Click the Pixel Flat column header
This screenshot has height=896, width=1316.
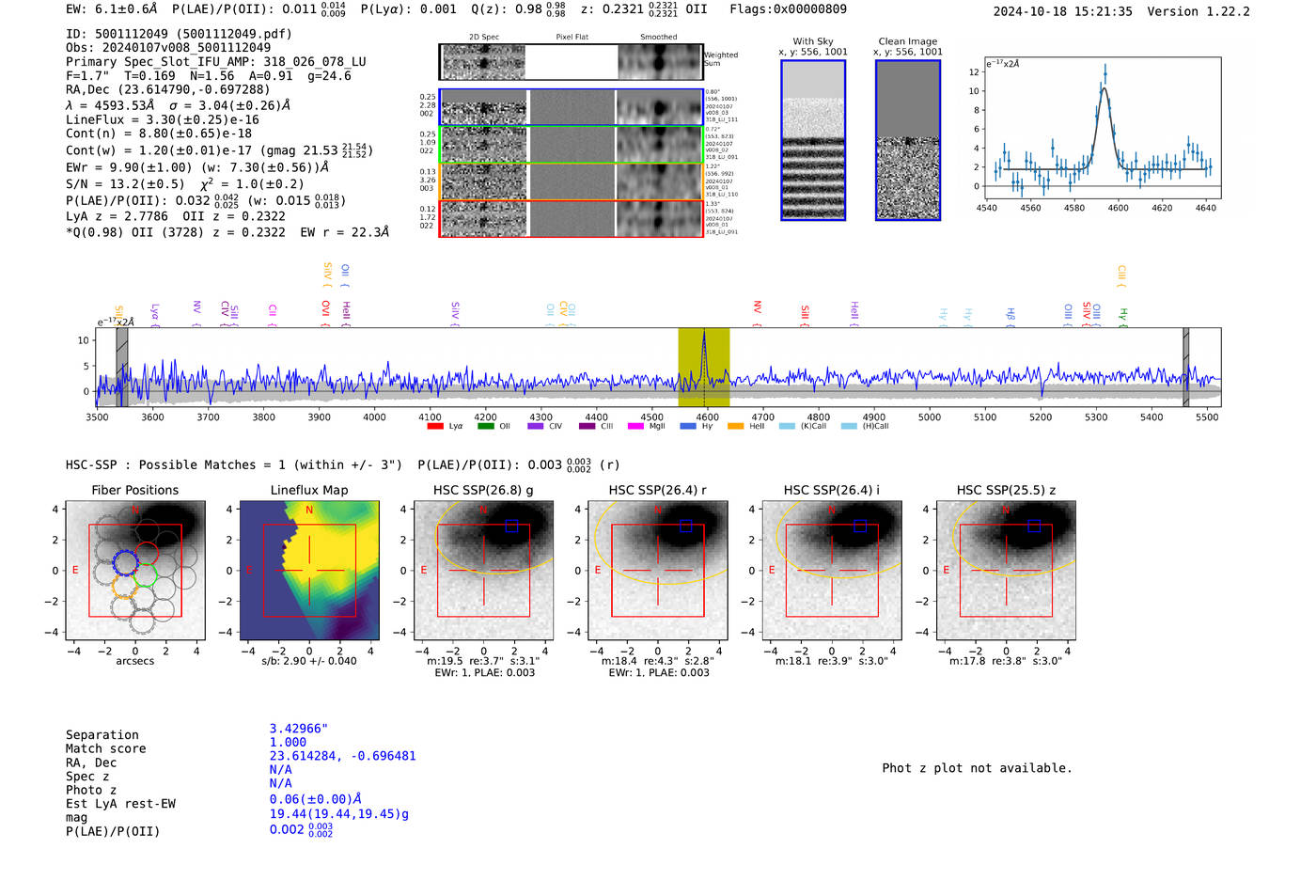pyautogui.click(x=572, y=38)
